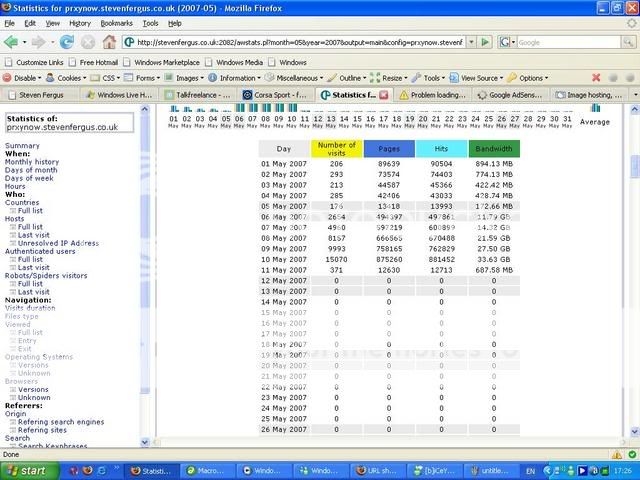This screenshot has height=480, width=640.
Task: Click the green Go arrow beside address bar
Action: [484, 42]
